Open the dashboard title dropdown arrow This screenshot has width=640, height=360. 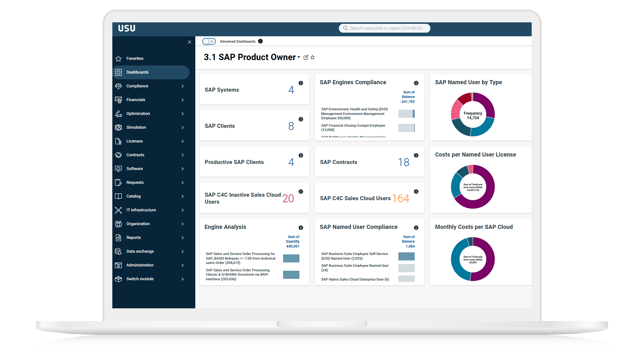(x=299, y=58)
